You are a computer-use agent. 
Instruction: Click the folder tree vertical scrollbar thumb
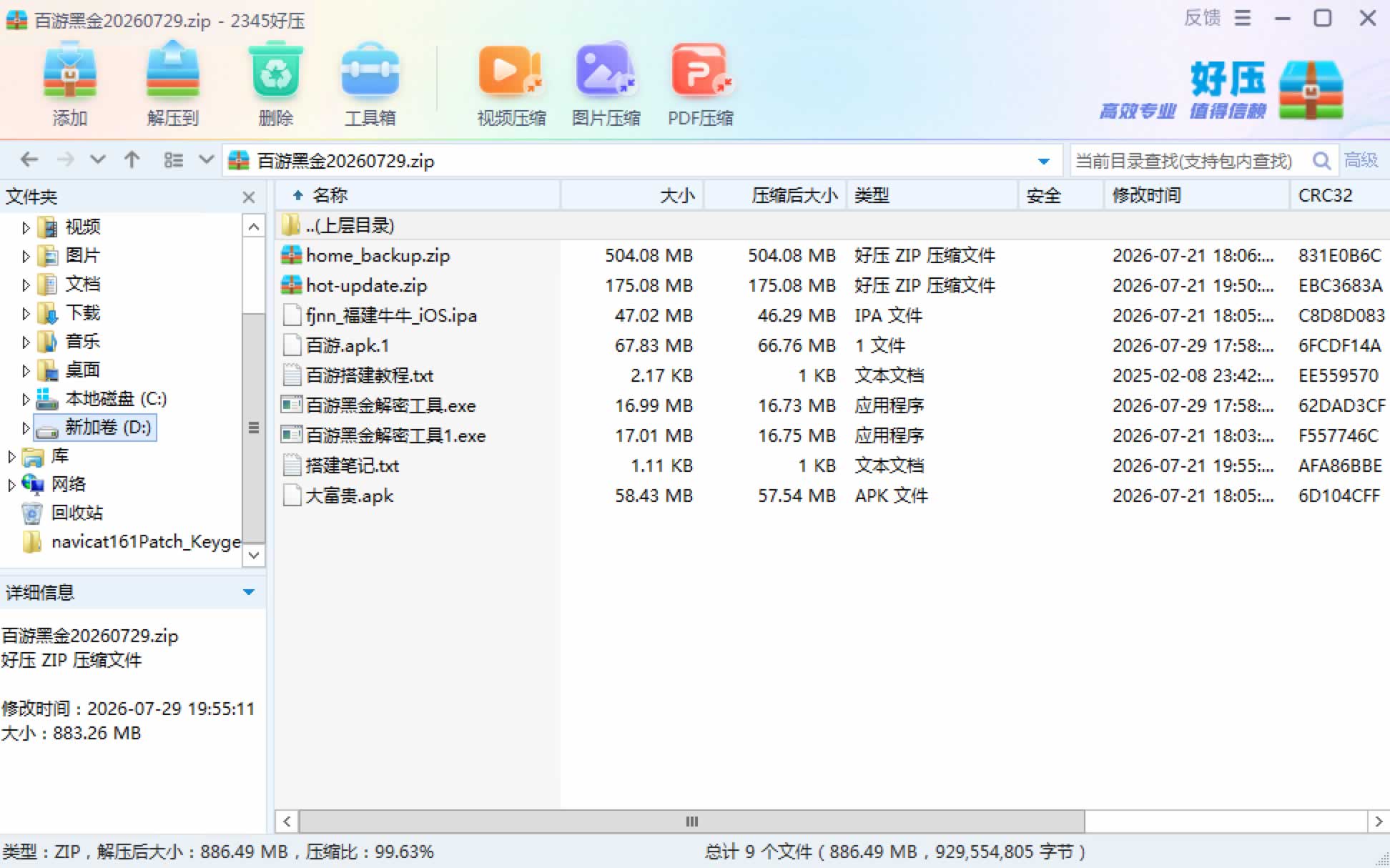(253, 428)
